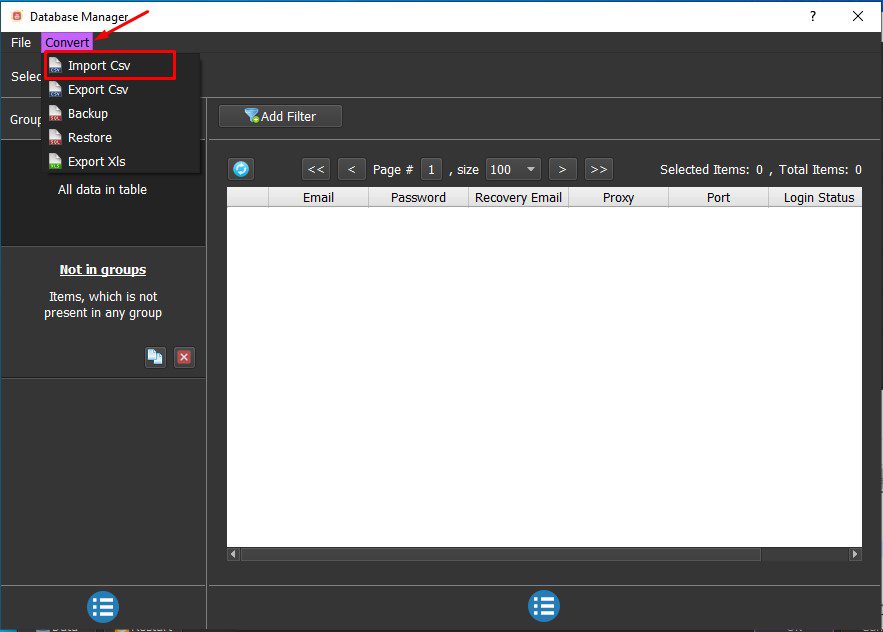Viewport: 883px width, 632px height.
Task: Click the Backup SQL file icon
Action: (x=55, y=113)
